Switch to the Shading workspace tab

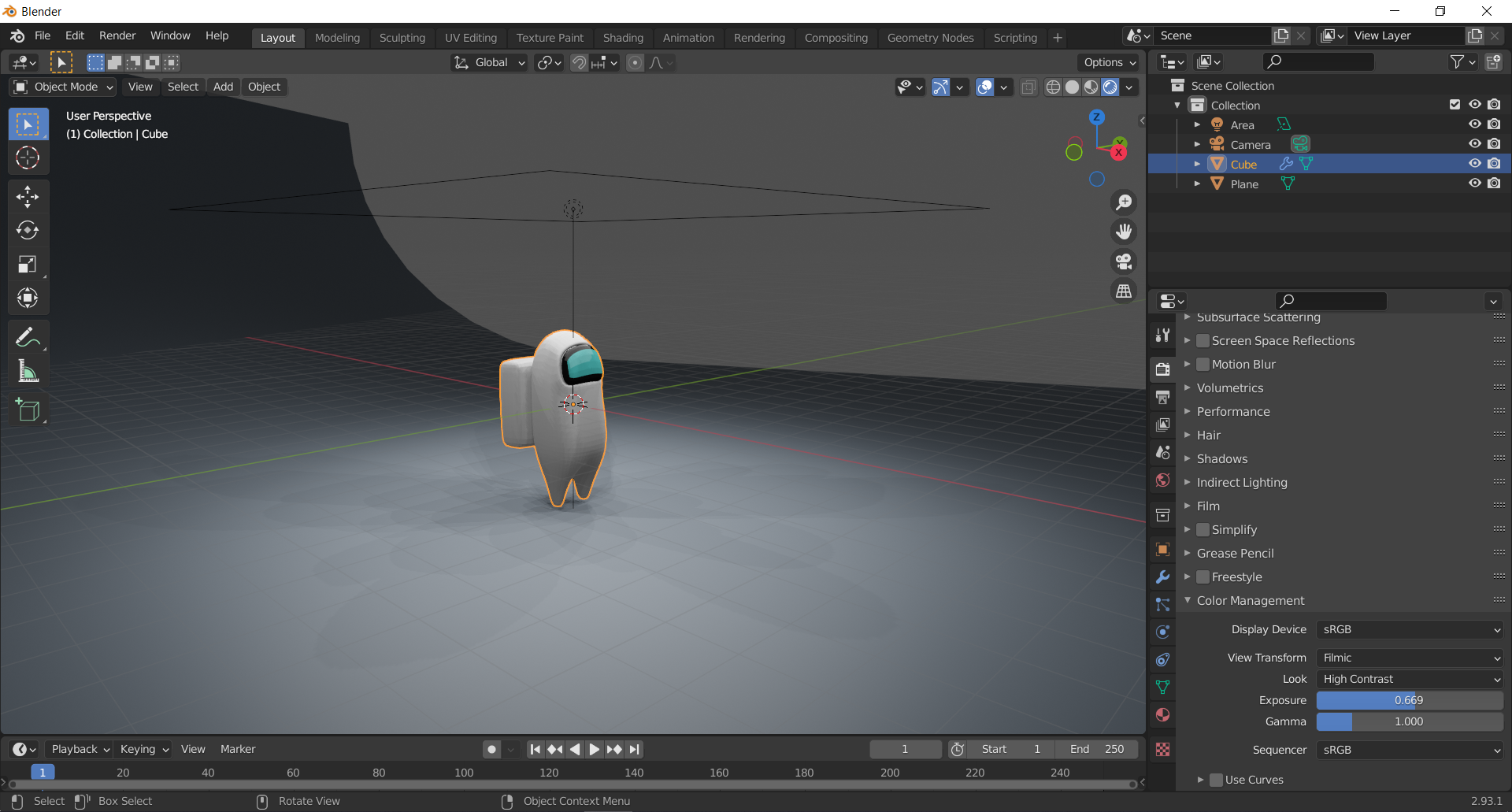tap(623, 38)
